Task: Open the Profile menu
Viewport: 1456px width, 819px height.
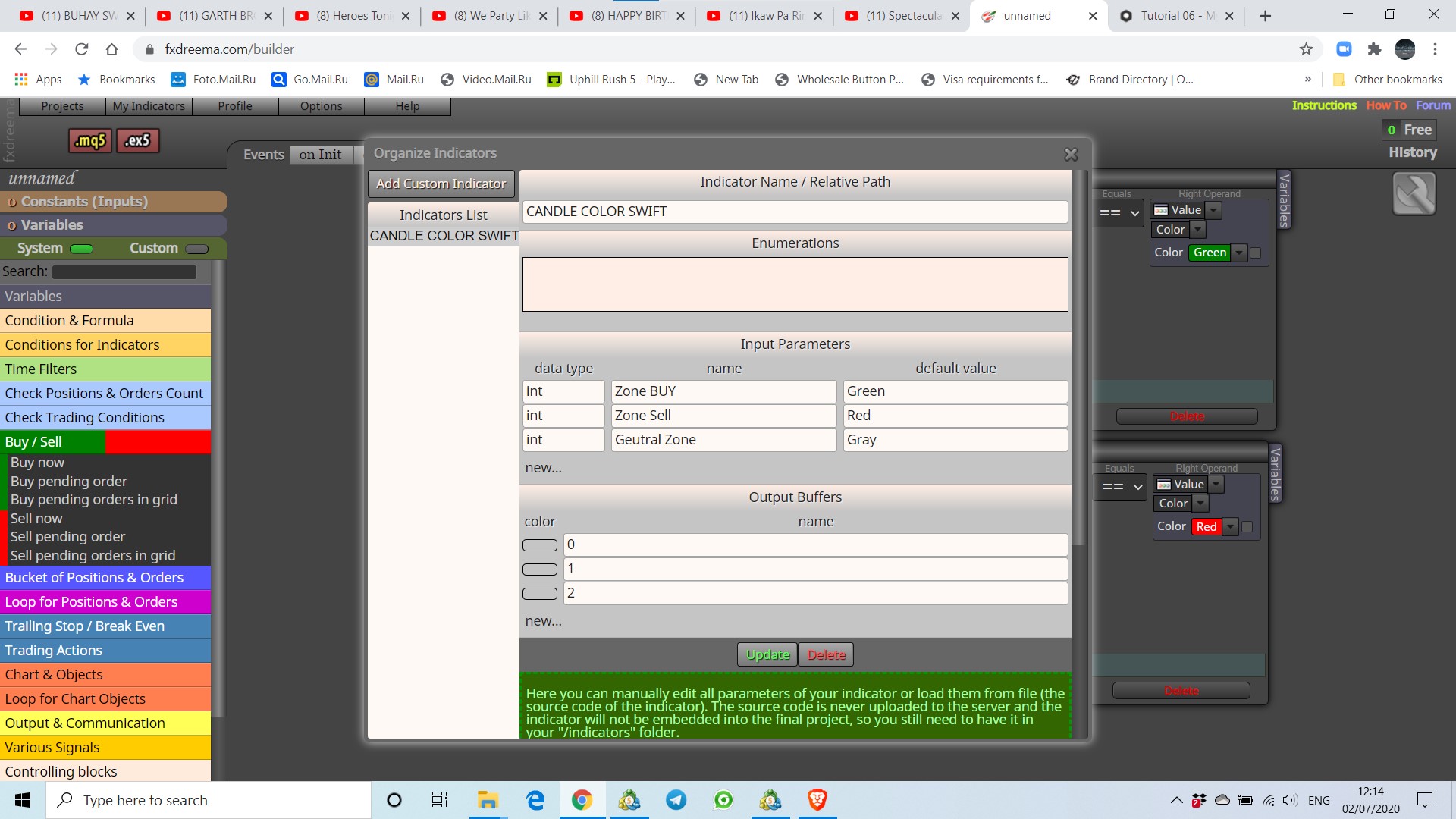Action: point(235,106)
